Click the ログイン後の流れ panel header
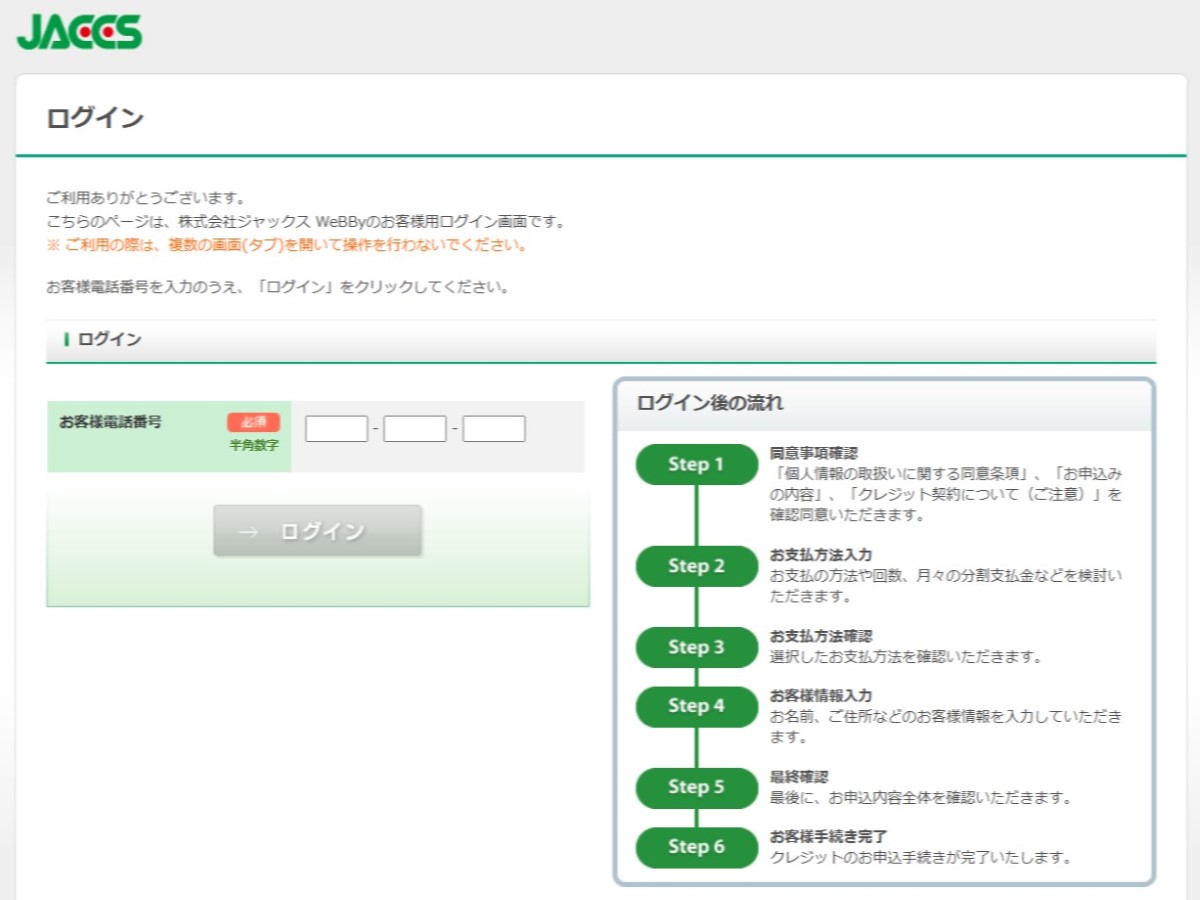The image size is (1200, 900). (x=710, y=404)
